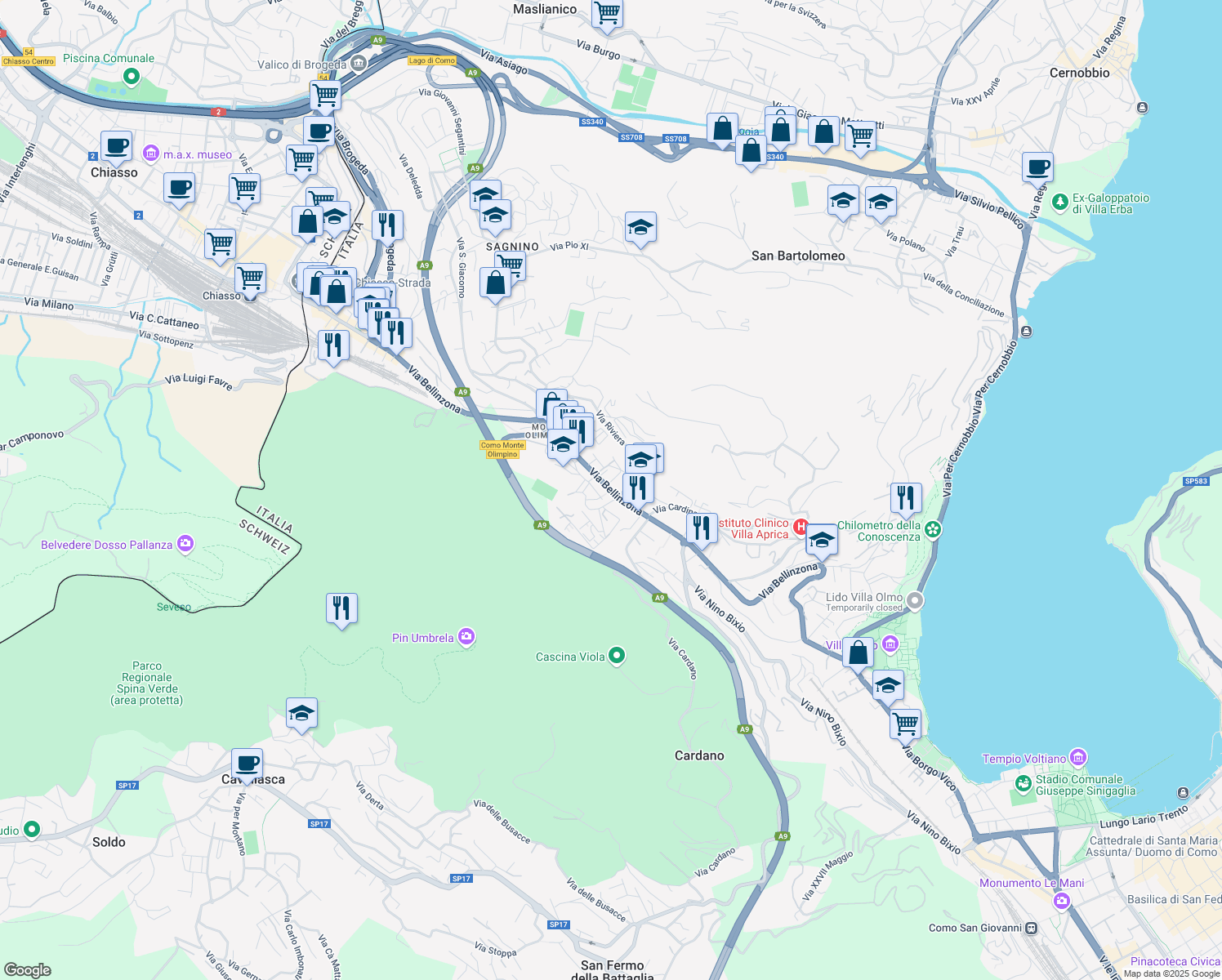Open the Belvedere Dosso Pallanza camera pin
1222x980 pixels.
tap(185, 543)
